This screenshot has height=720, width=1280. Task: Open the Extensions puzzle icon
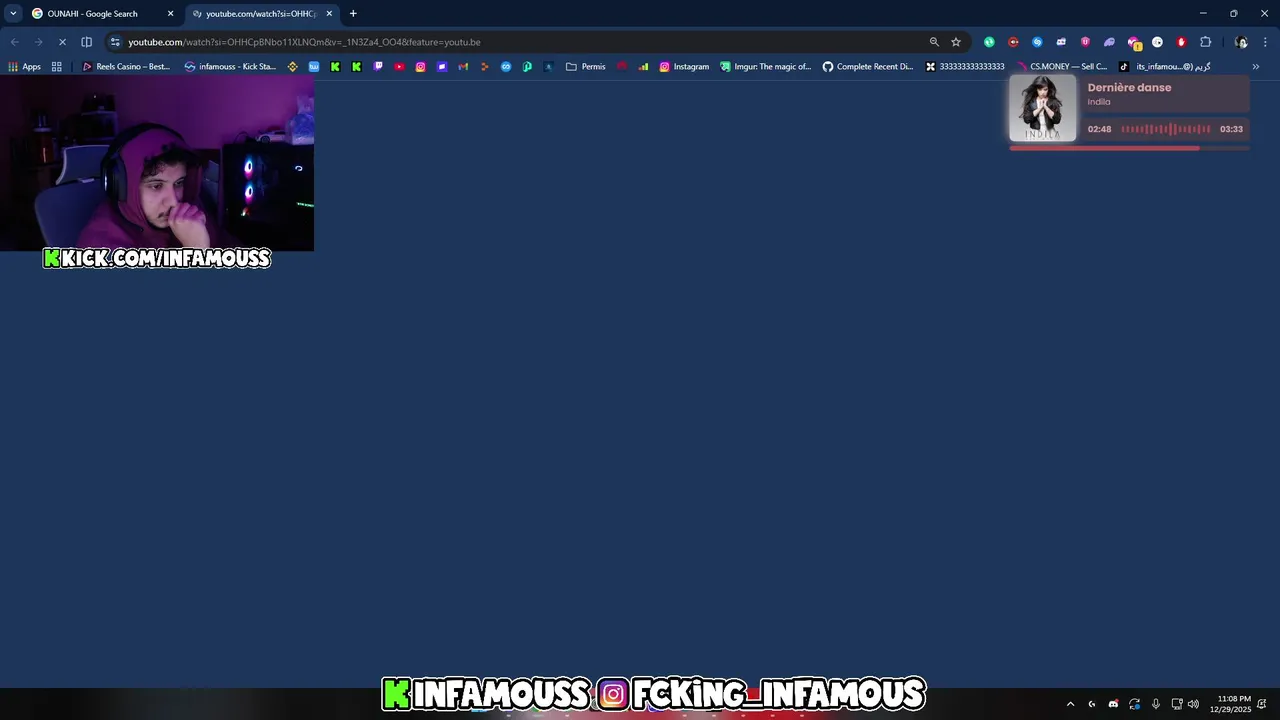pyautogui.click(x=1205, y=42)
